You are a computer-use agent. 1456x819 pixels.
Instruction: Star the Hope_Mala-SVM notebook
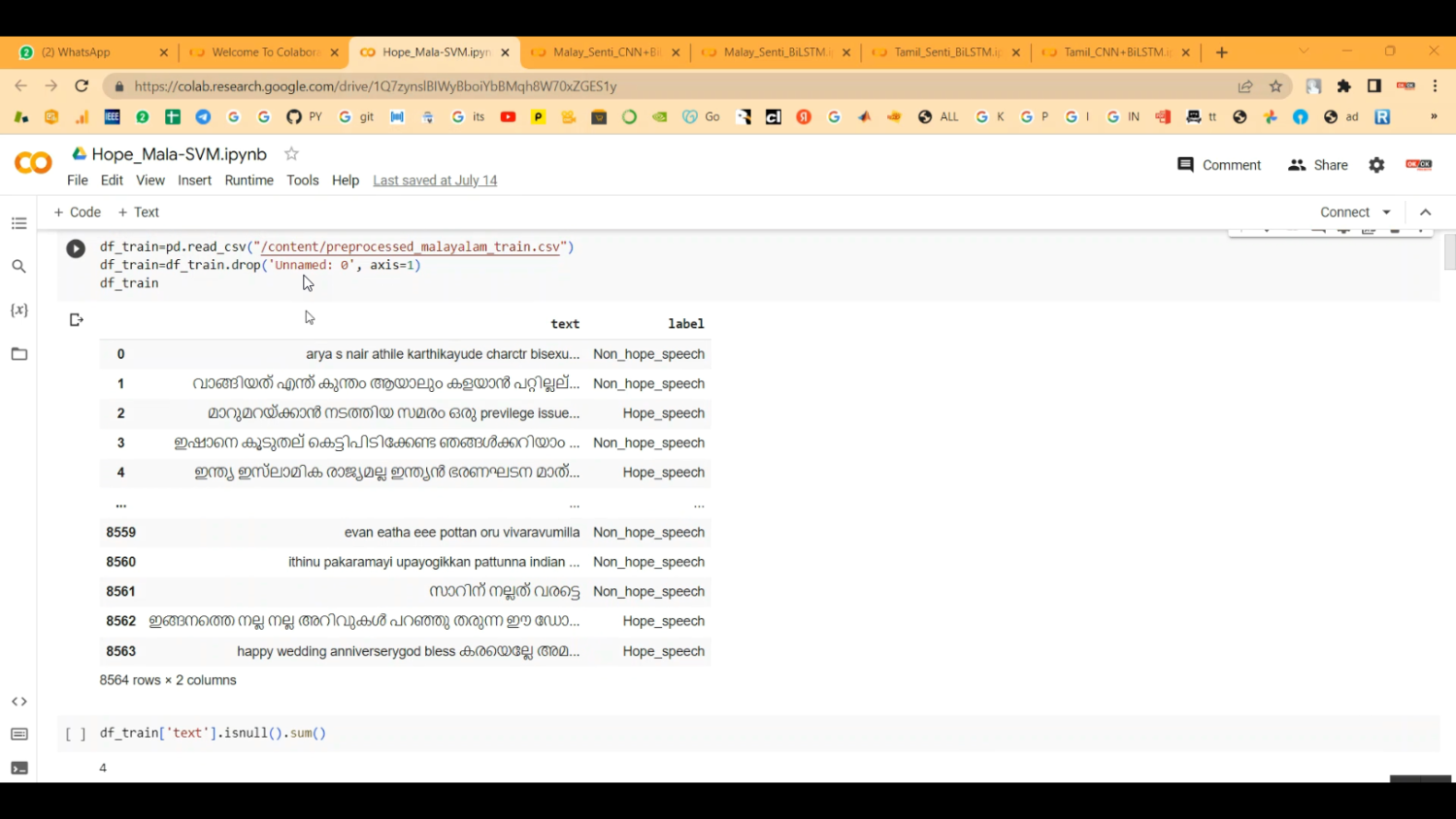[x=290, y=153]
